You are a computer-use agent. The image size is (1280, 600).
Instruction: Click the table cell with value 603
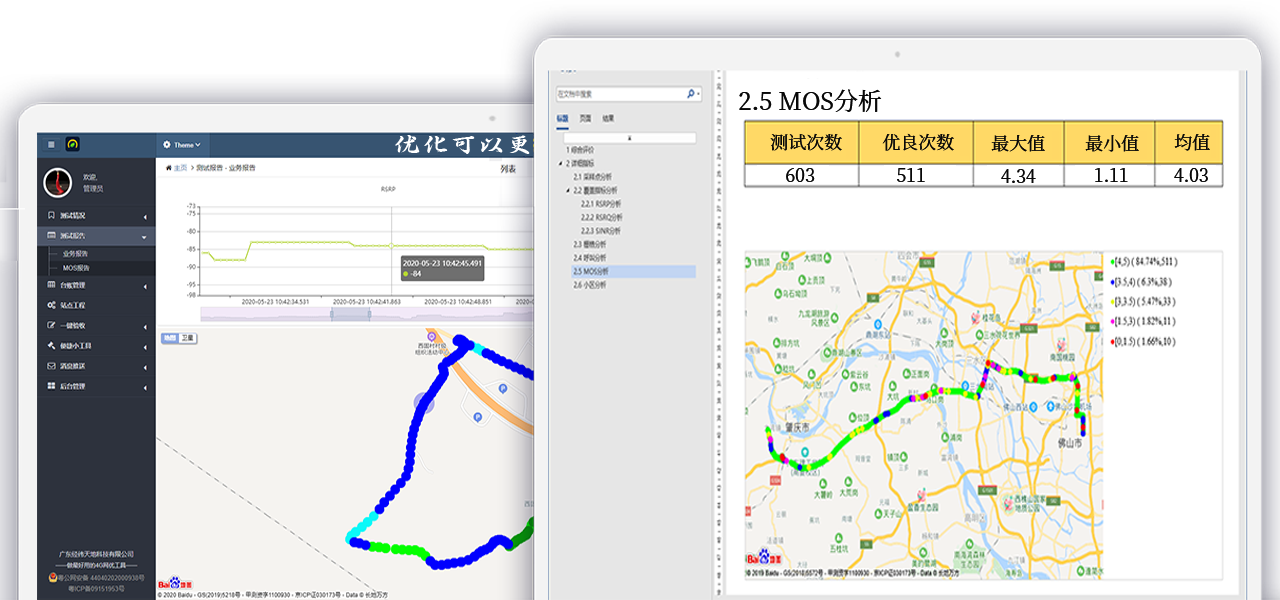tap(801, 175)
